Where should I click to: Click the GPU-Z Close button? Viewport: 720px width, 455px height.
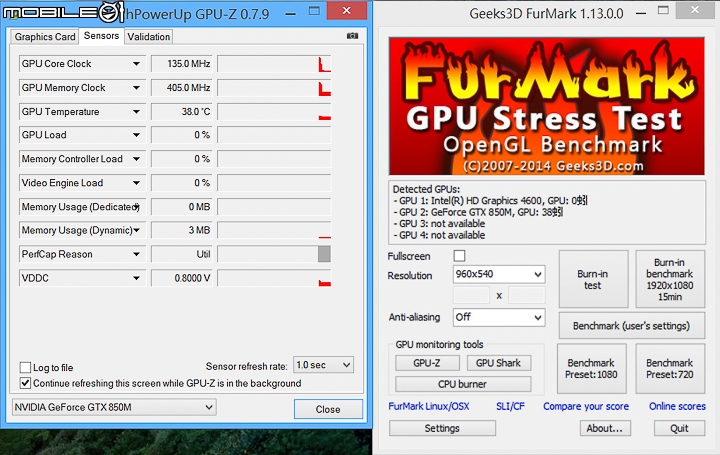coord(328,409)
